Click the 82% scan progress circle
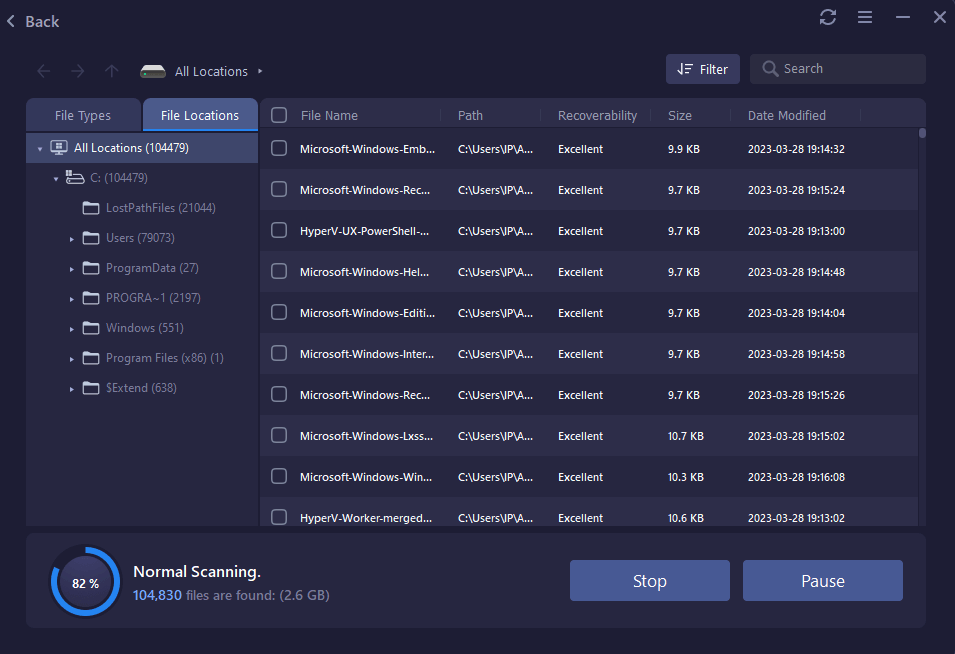The width and height of the screenshot is (955, 654). 85,580
